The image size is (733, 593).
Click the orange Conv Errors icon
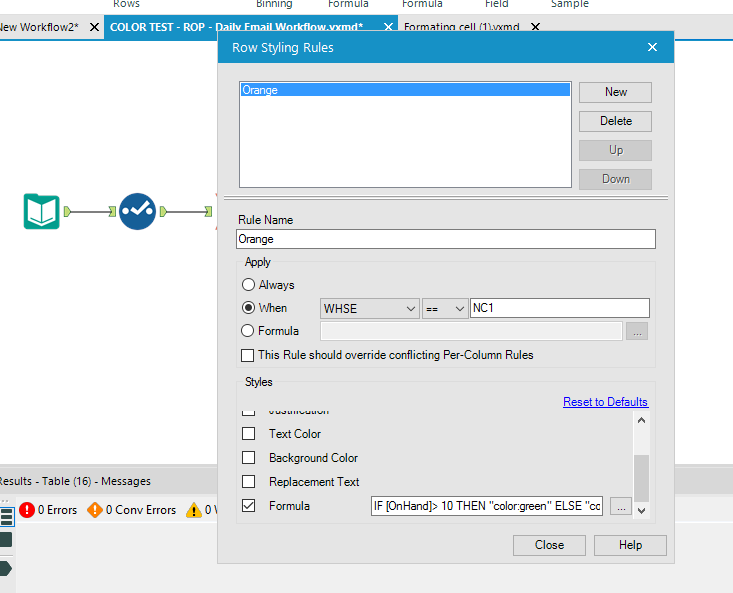click(x=95, y=509)
